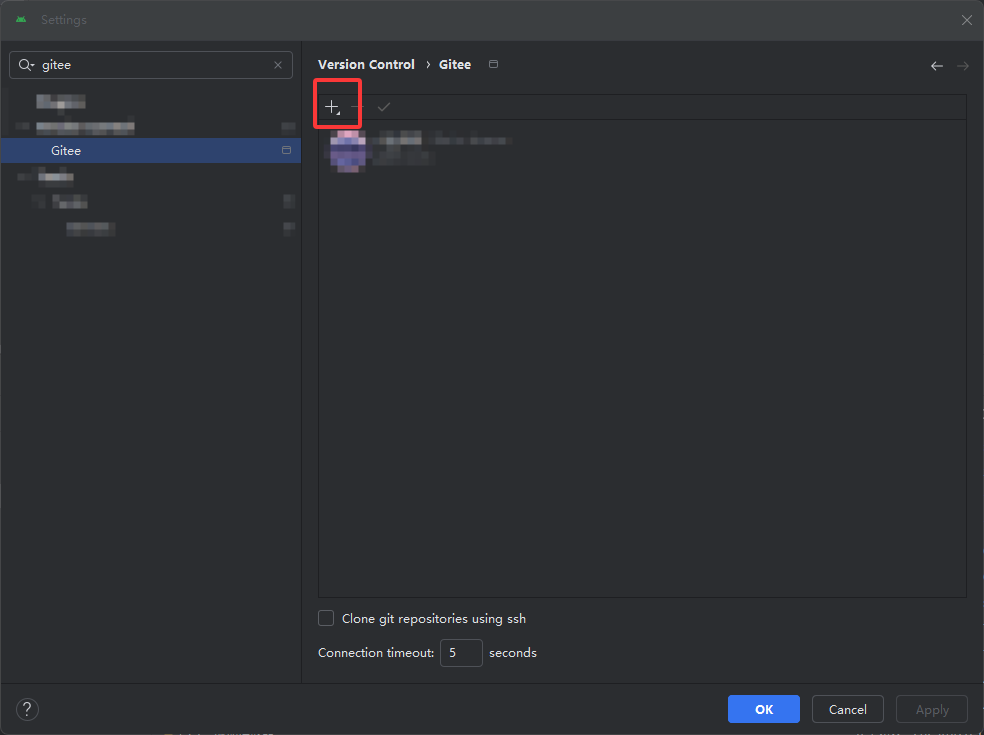Clear the gitee search query with the X
The image size is (984, 735).
coord(277,64)
